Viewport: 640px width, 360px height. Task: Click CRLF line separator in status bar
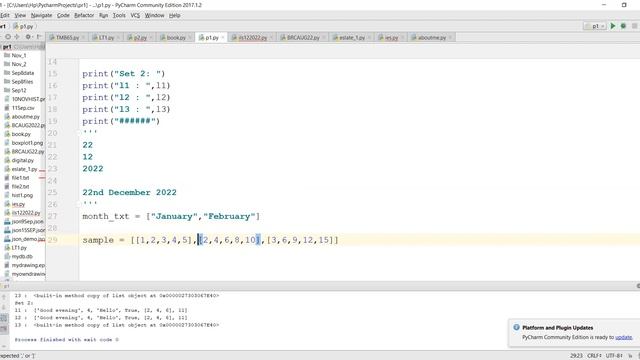(x=594, y=356)
